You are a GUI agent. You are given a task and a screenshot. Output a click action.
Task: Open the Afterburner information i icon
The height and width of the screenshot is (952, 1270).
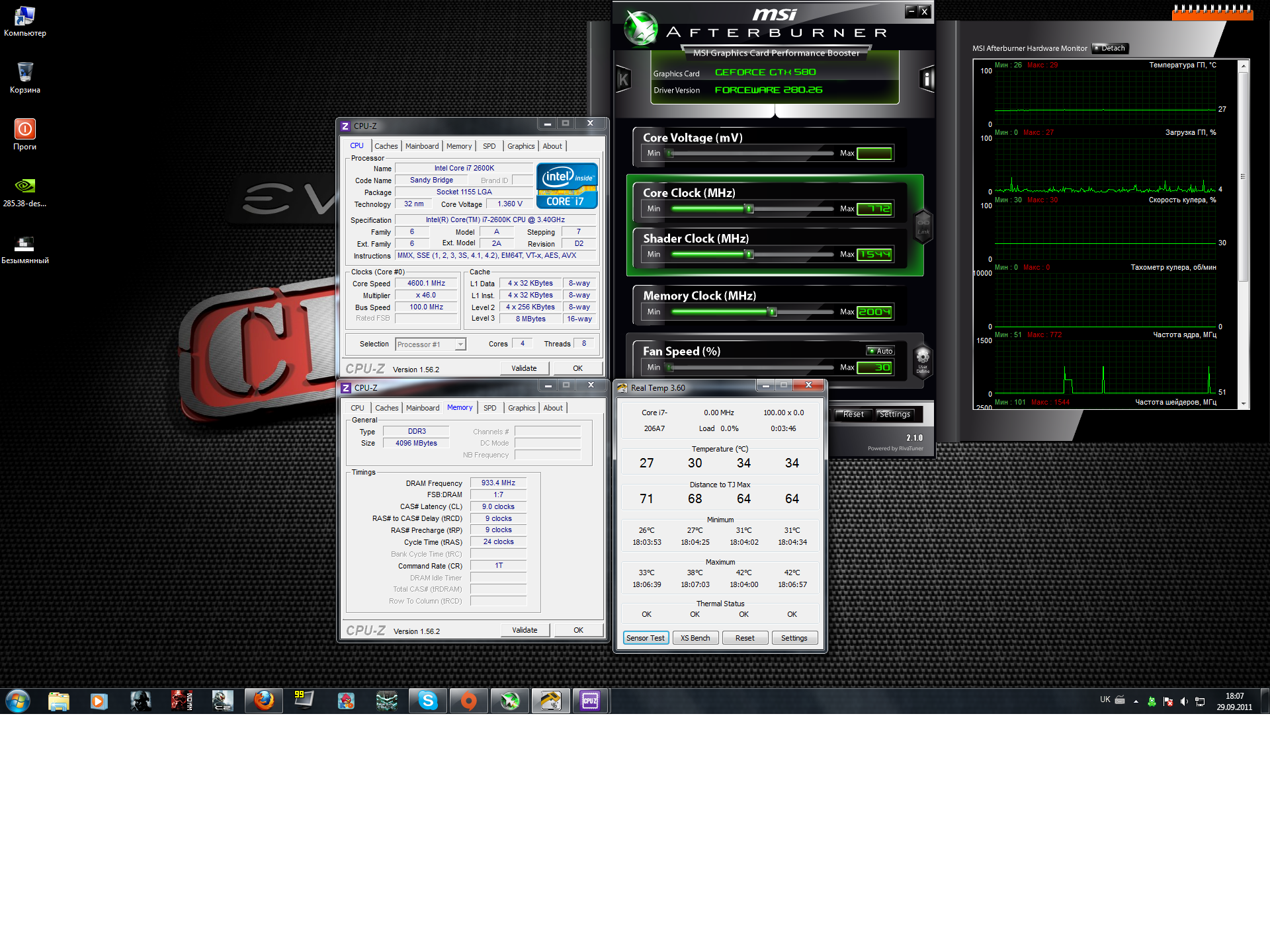(927, 80)
